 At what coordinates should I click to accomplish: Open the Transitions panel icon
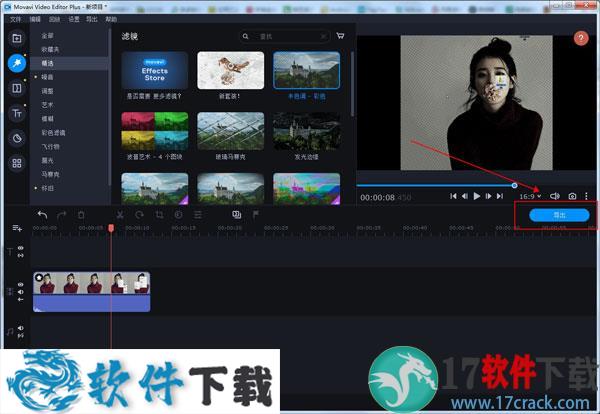coord(17,88)
